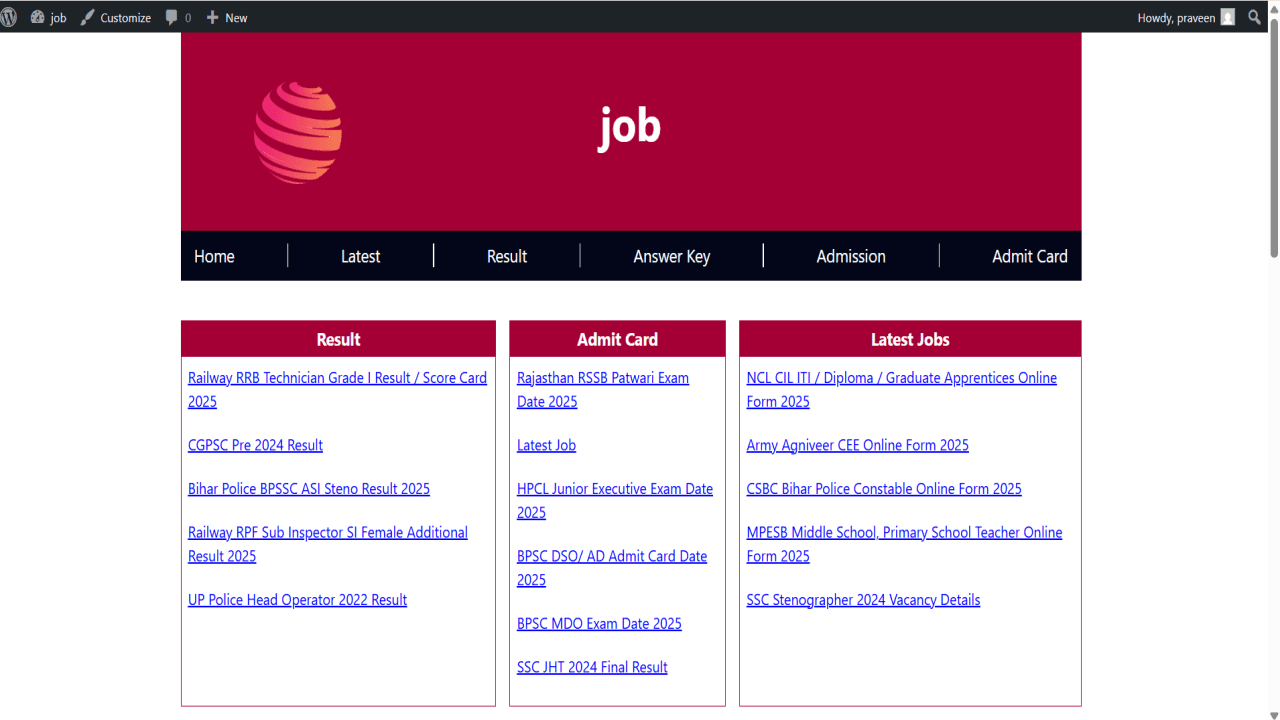
Task: Open BPSC DSO/ AD Admit Card link
Action: point(612,568)
